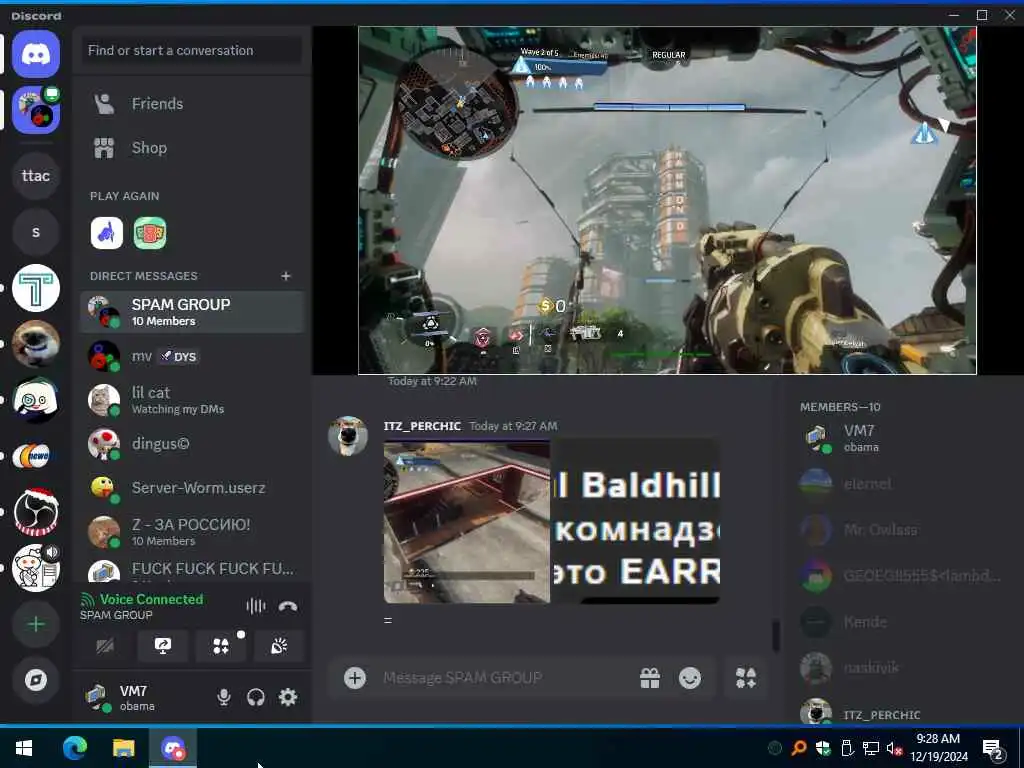
Task: Select member Kende
Action: [x=900, y=622]
